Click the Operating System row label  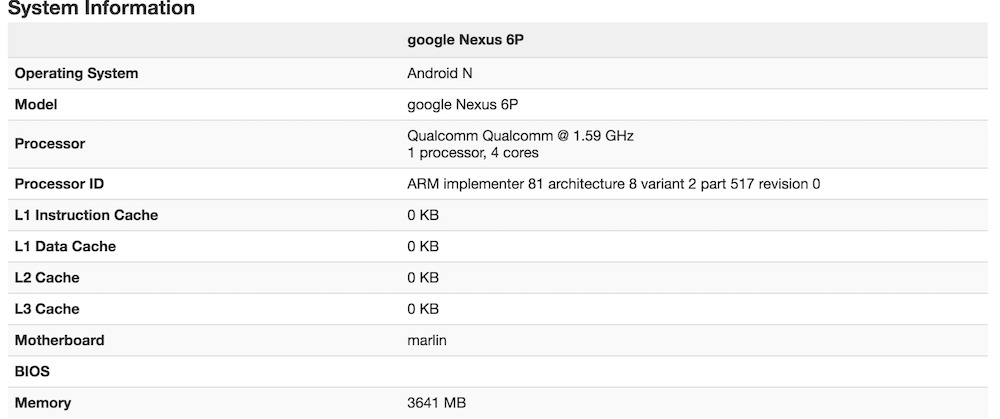[x=76, y=73]
